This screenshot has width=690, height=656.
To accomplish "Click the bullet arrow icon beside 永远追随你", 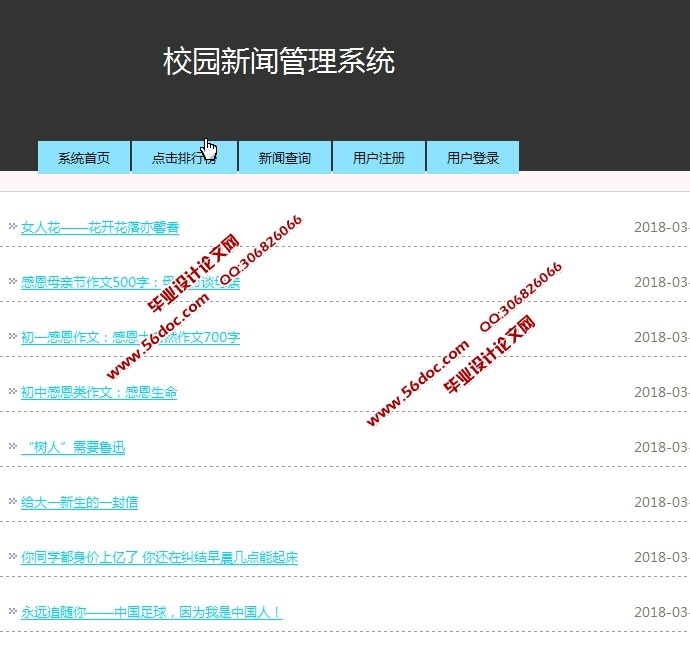I will pyautogui.click(x=12, y=612).
